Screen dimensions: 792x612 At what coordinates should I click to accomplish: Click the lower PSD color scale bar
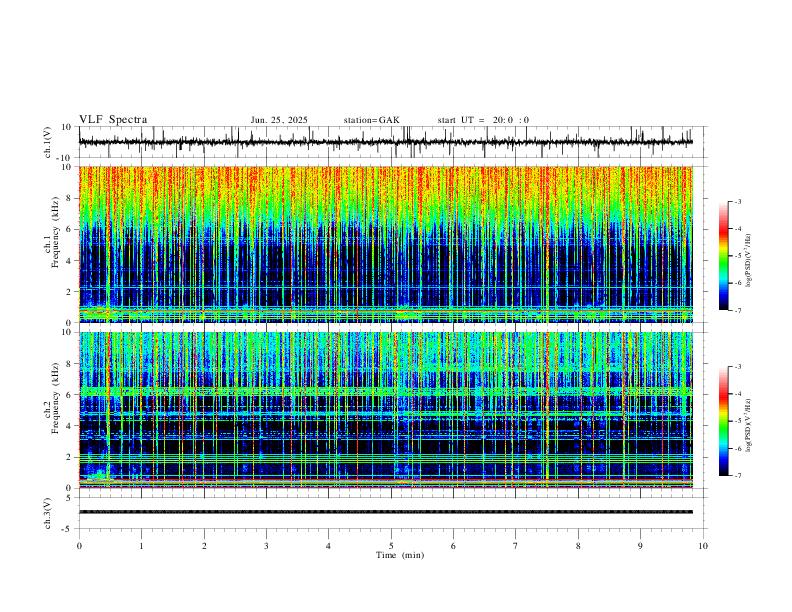tap(723, 421)
